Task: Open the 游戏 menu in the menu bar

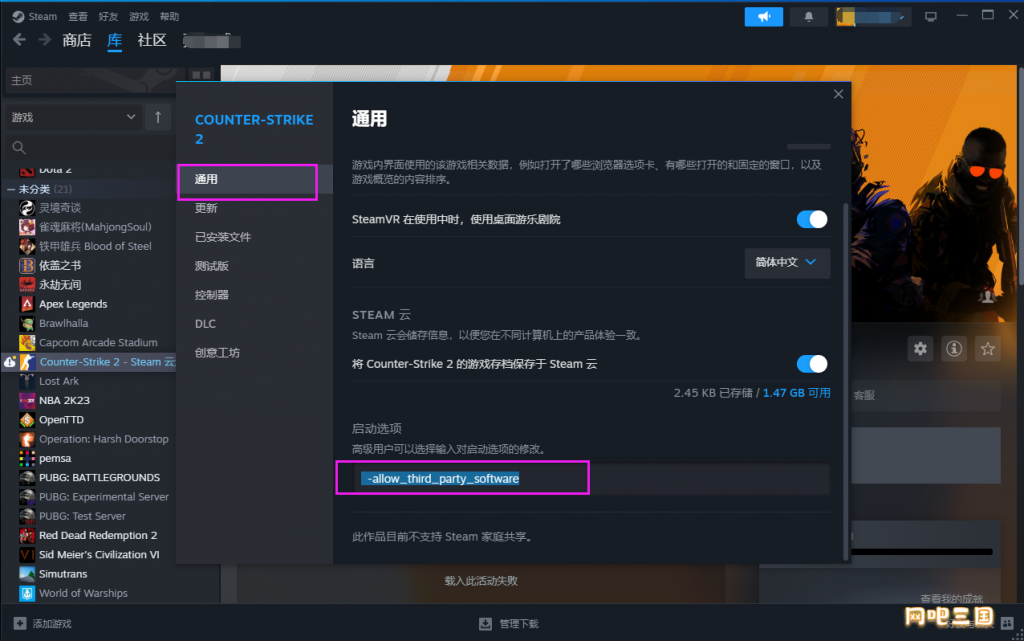Action: 138,16
